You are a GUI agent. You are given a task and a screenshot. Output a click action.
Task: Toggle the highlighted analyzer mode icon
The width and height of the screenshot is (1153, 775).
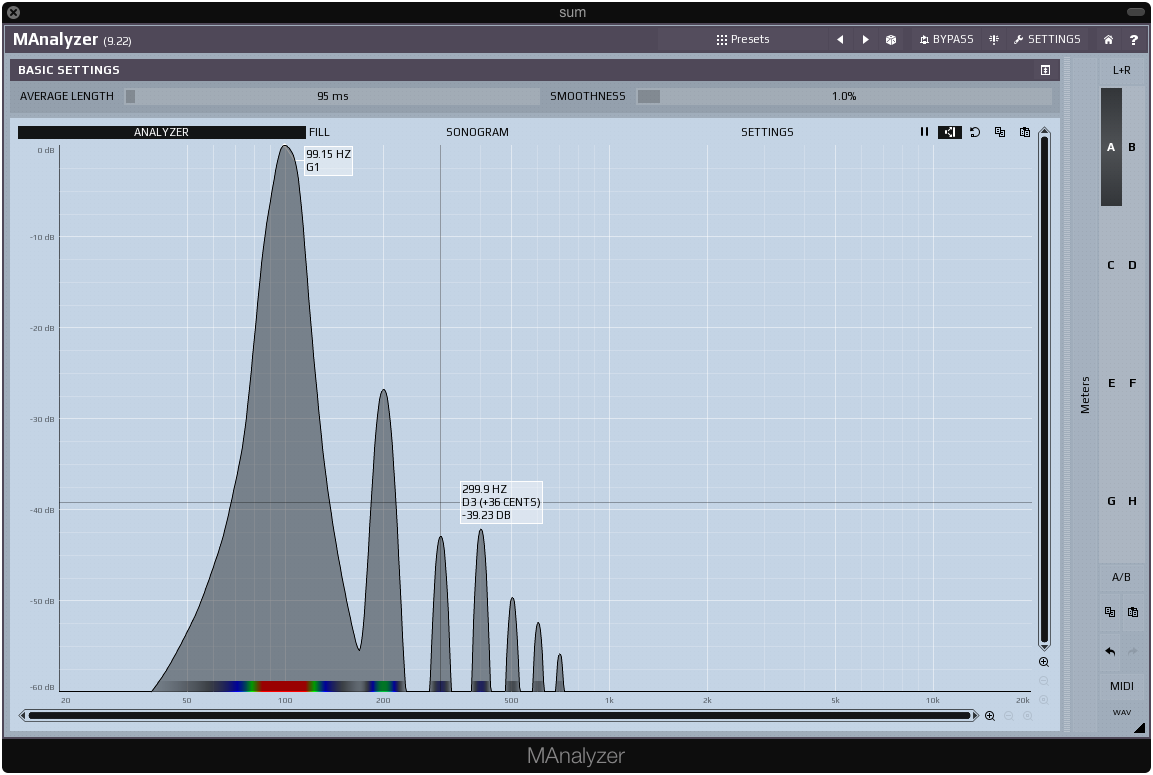pos(950,132)
